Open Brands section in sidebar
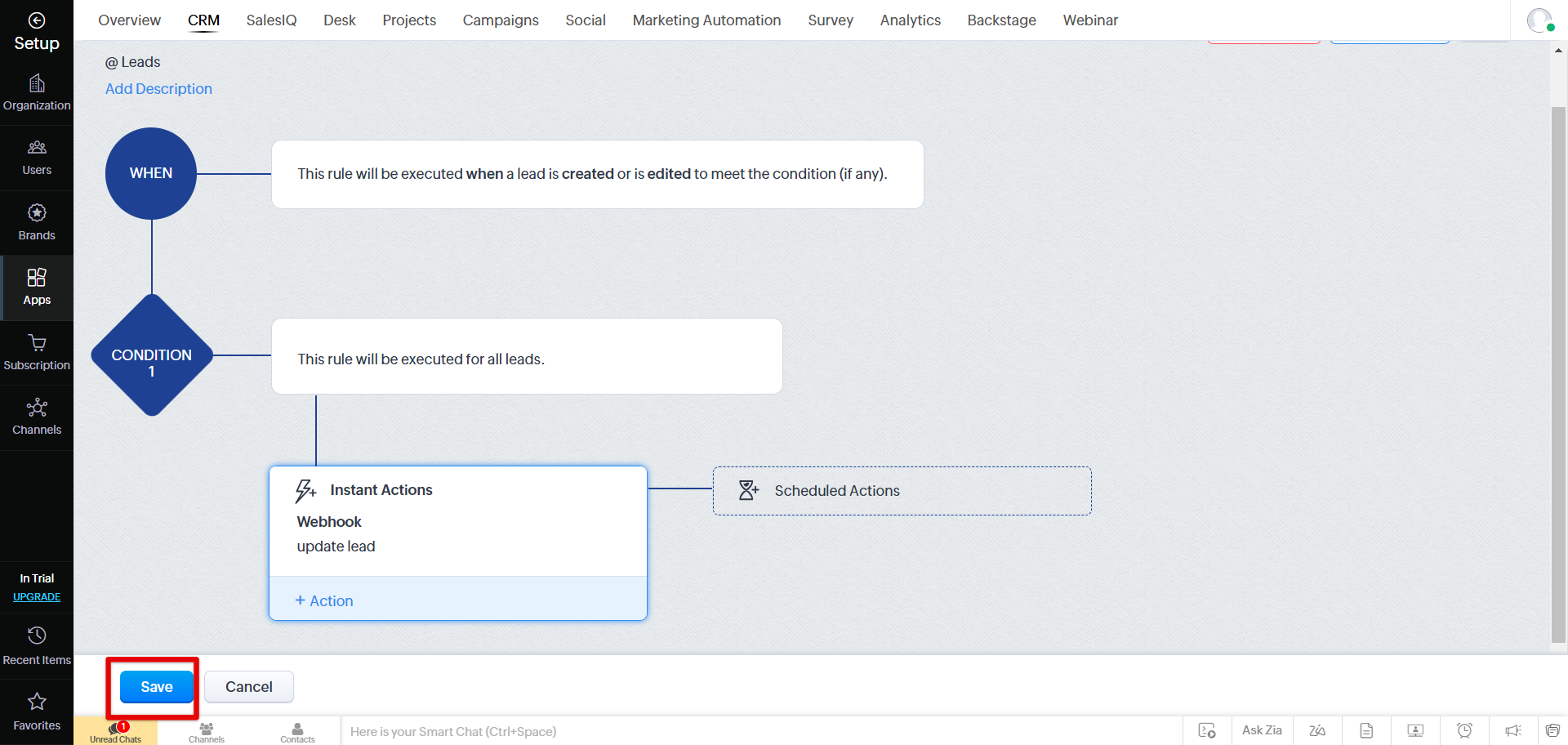1568x745 pixels. click(x=37, y=223)
